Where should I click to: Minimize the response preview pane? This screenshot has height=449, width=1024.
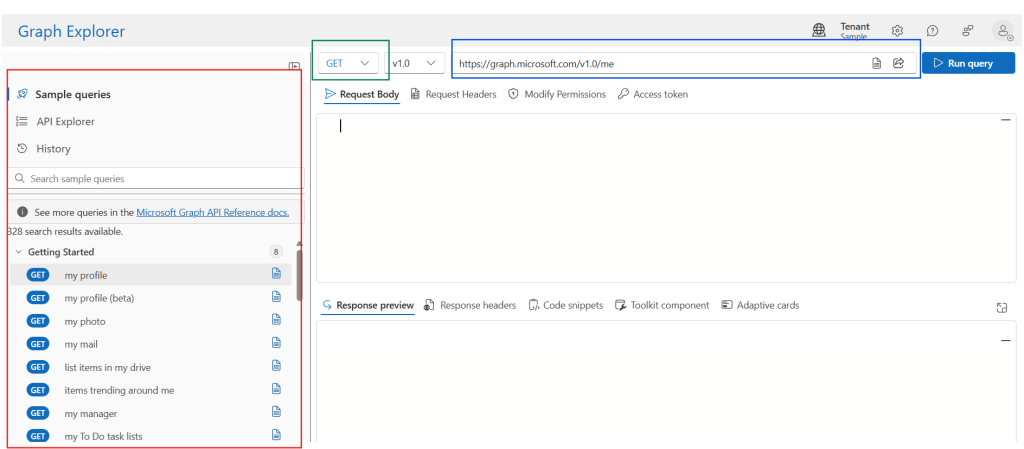[1005, 341]
